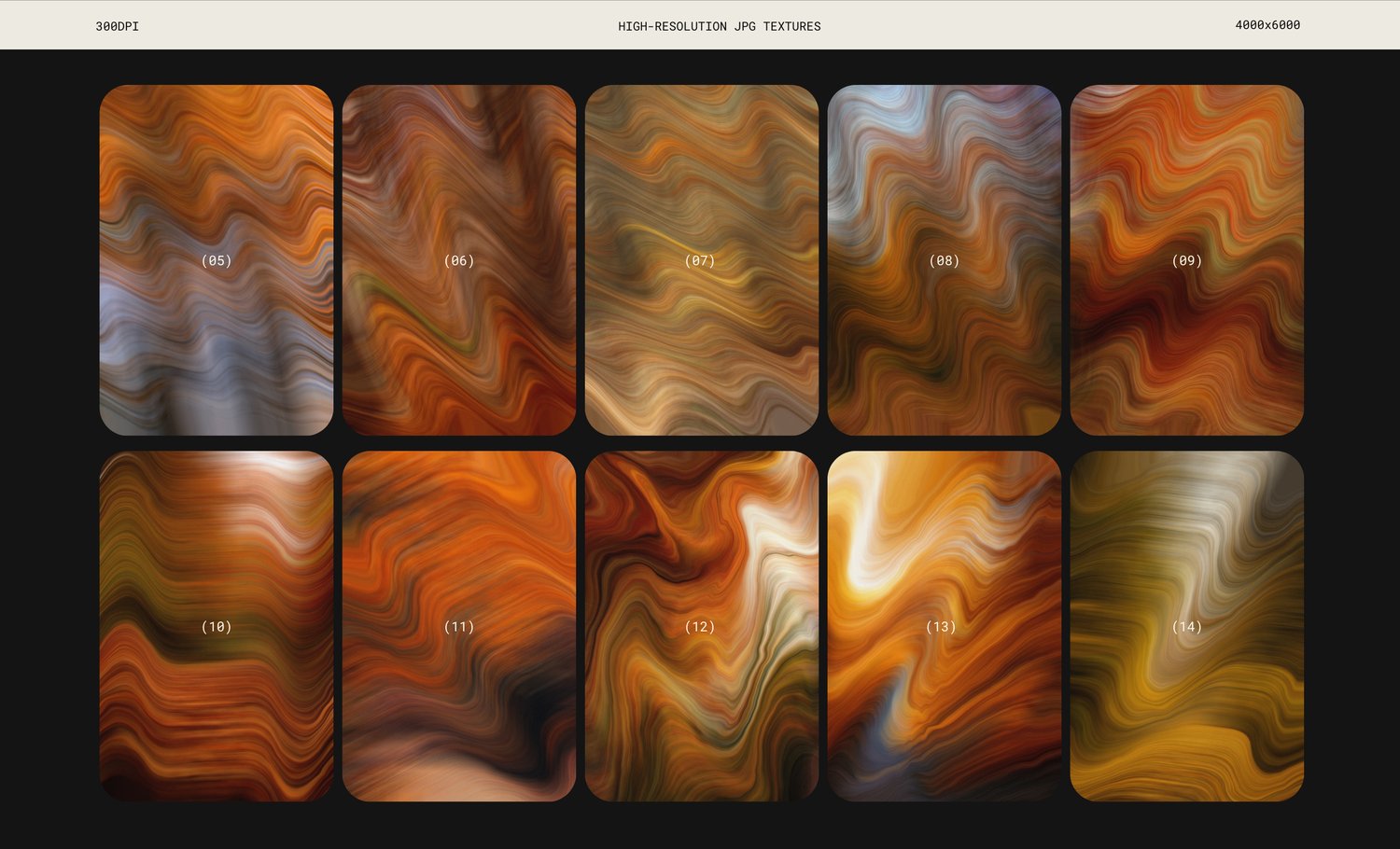Screen dimensions: 1400x849
Task: Click the 4000x6000 dimensions text
Action: (1267, 25)
